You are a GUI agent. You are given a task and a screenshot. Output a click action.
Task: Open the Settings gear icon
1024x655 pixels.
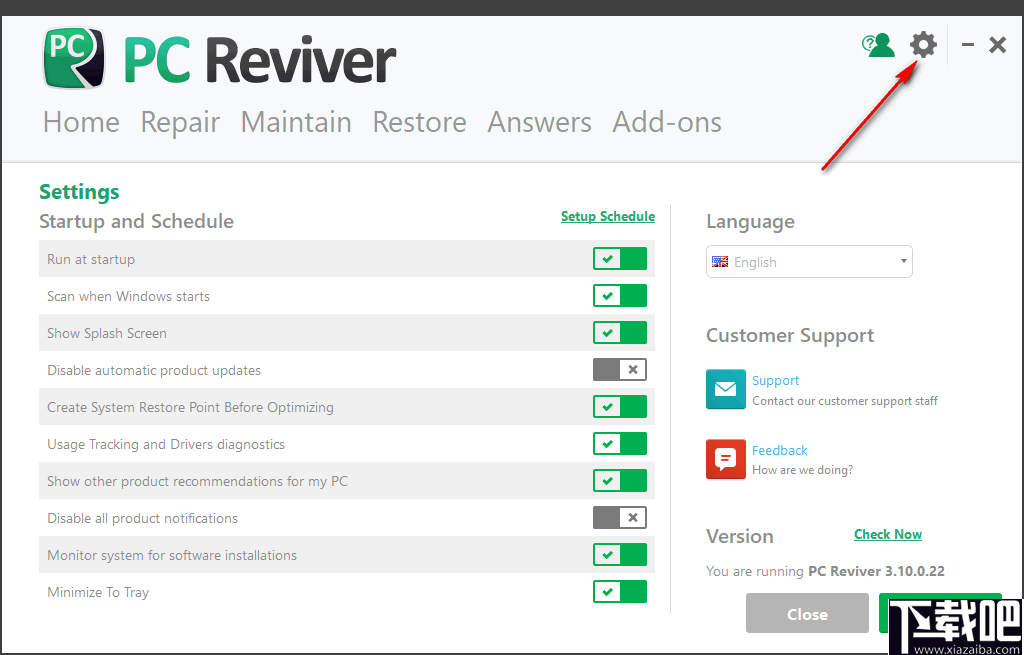[x=922, y=44]
